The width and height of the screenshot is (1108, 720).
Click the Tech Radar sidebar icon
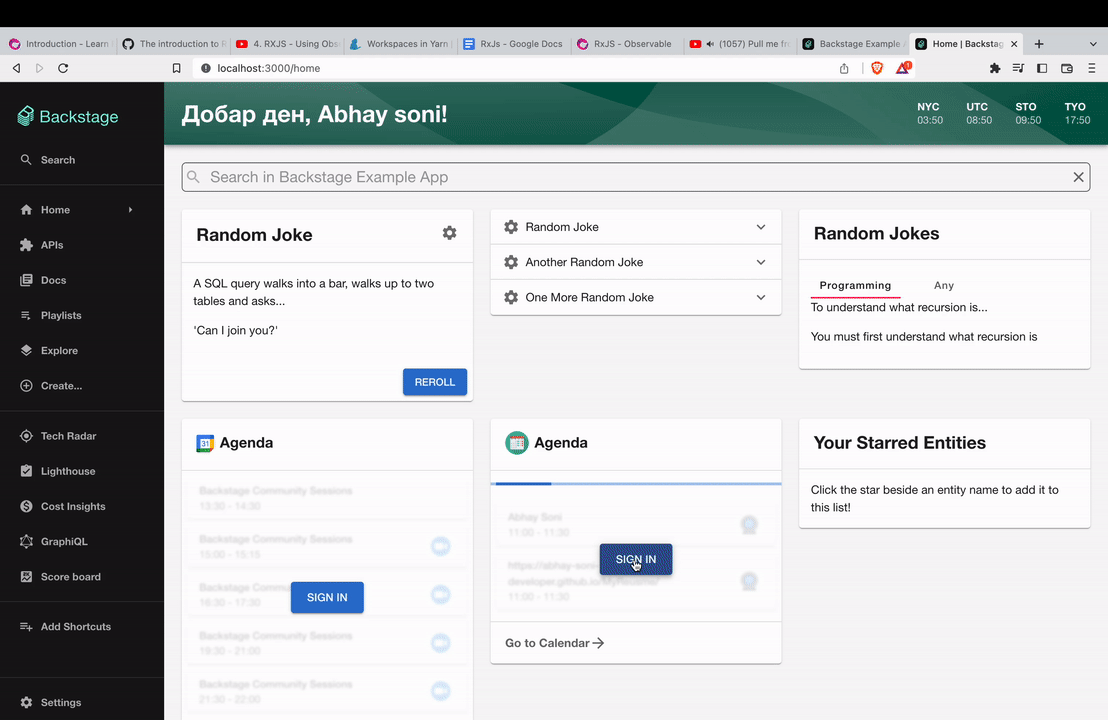pyautogui.click(x=26, y=436)
